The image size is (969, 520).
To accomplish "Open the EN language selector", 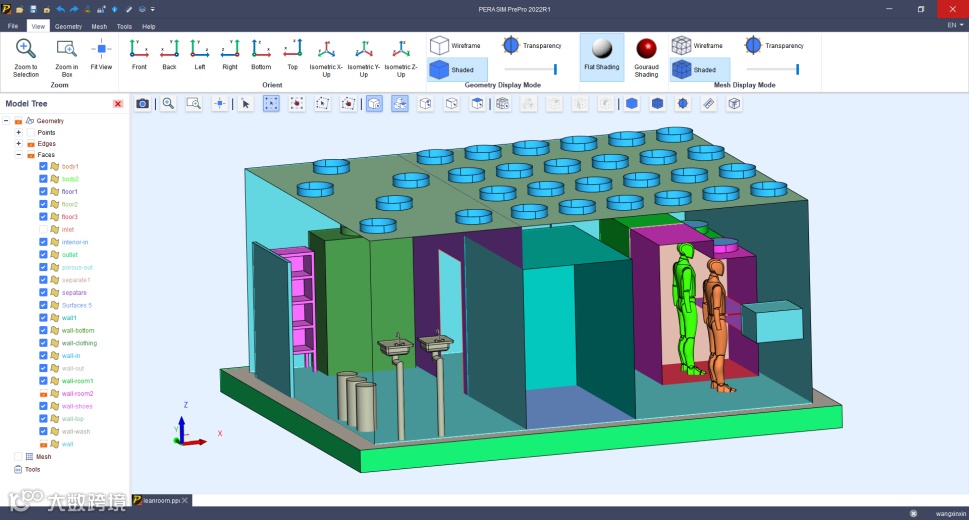I will pos(953,25).
